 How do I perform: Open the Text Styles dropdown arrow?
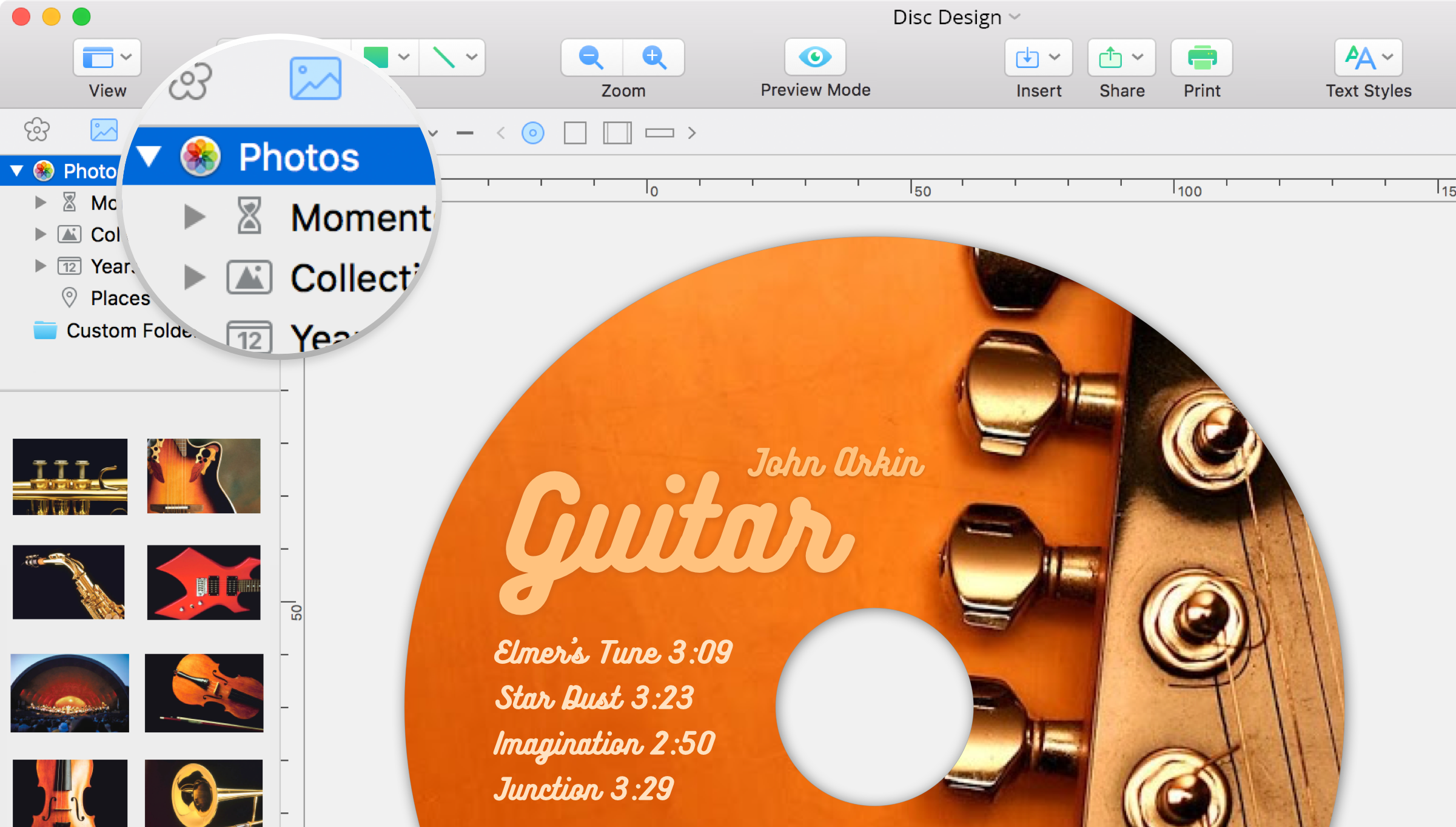(x=1387, y=57)
